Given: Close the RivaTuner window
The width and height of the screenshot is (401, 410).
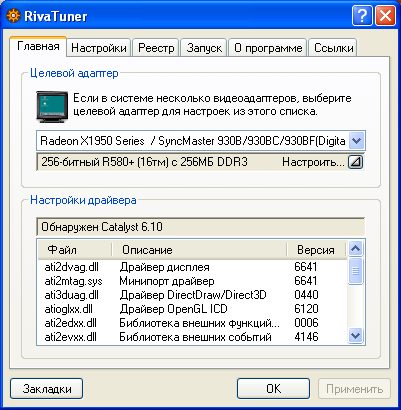Looking at the screenshot, I should pos(385,16).
